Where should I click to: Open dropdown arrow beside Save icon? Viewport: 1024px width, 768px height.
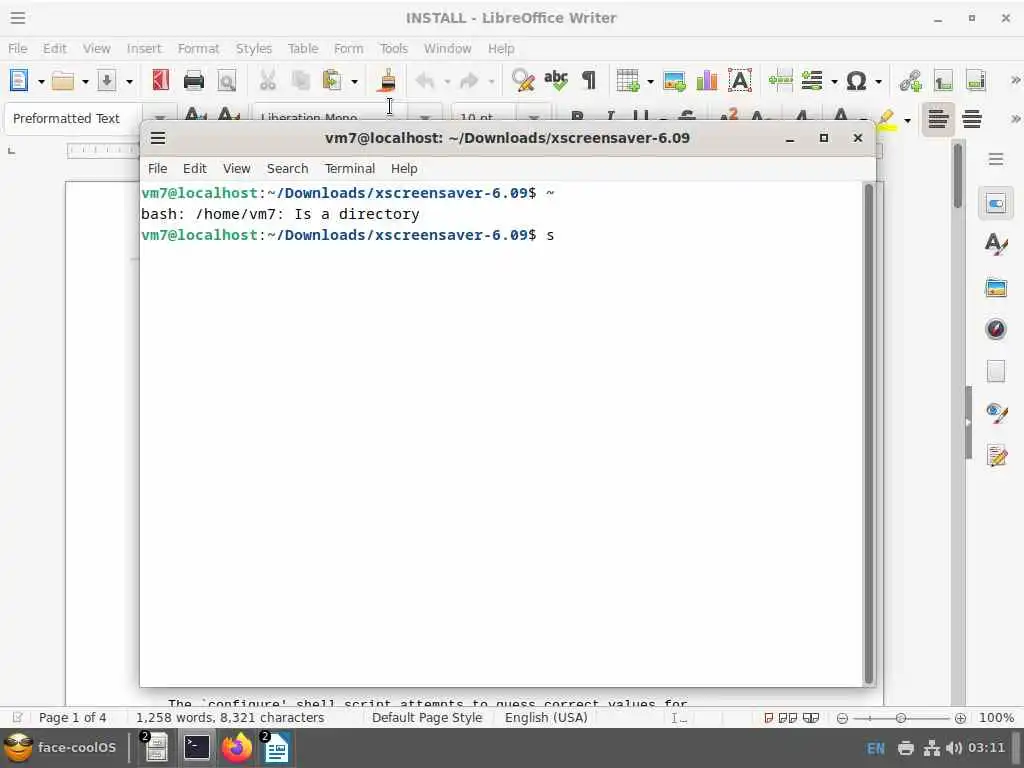(129, 82)
